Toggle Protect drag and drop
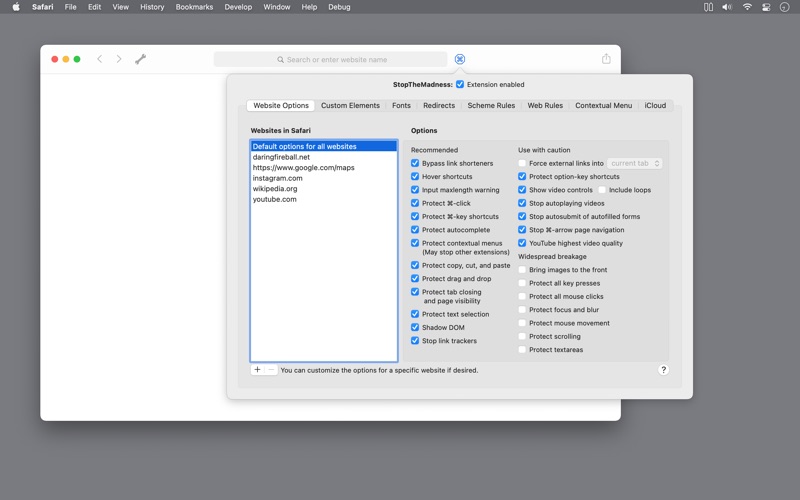 415,279
